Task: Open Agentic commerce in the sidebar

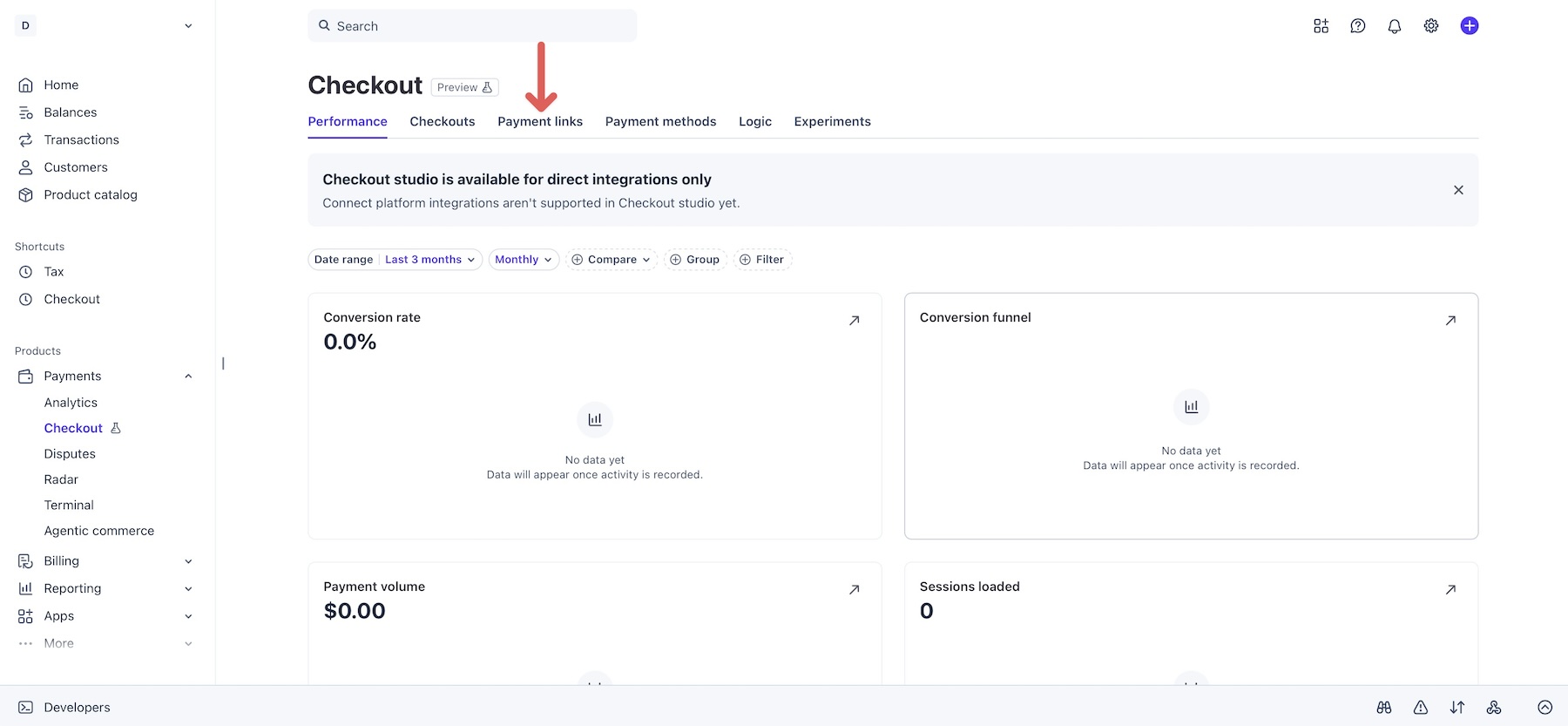Action: (x=99, y=531)
